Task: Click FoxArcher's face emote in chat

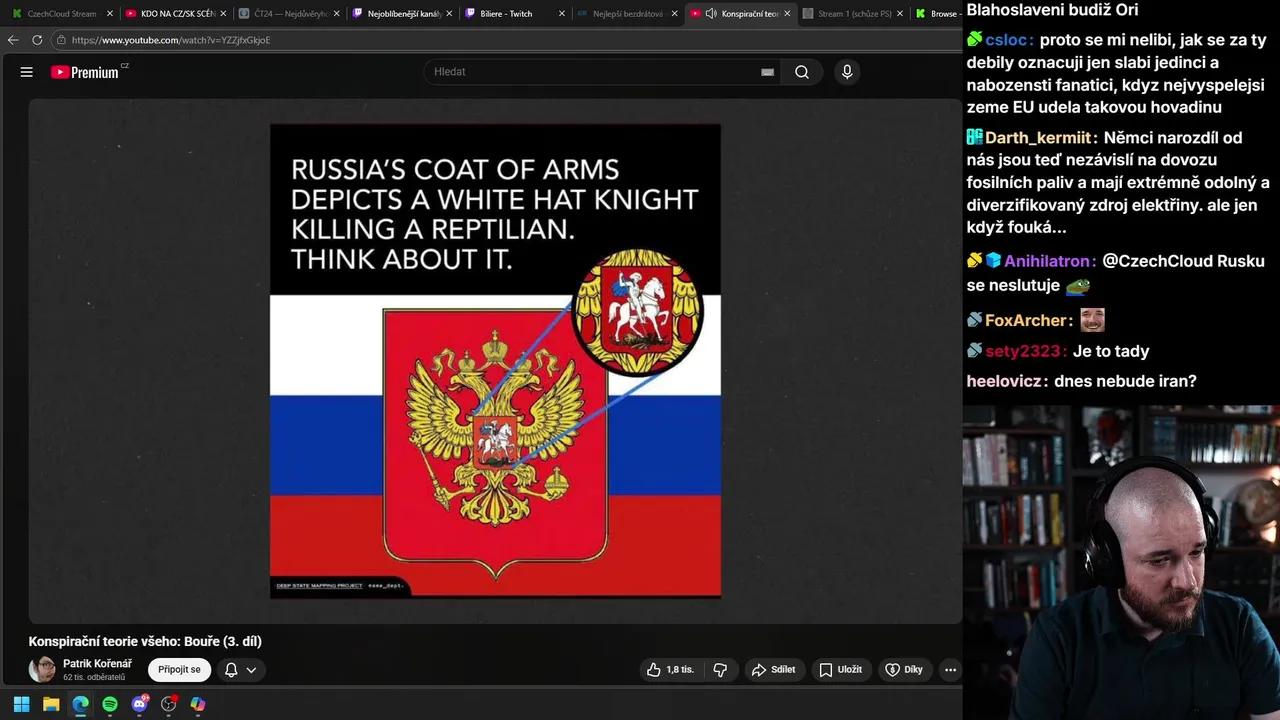Action: coord(1092,320)
